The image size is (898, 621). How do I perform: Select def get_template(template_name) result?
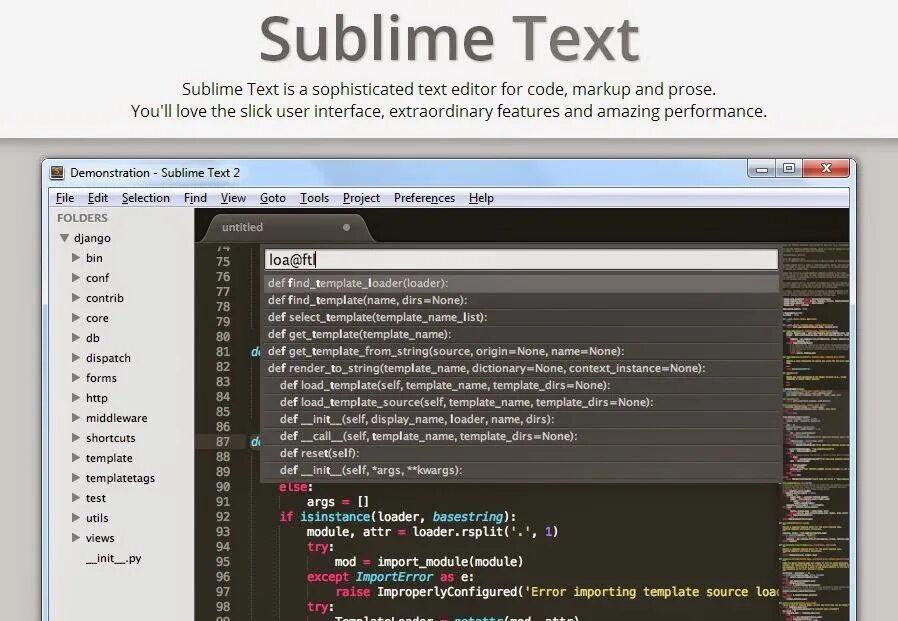(x=521, y=334)
